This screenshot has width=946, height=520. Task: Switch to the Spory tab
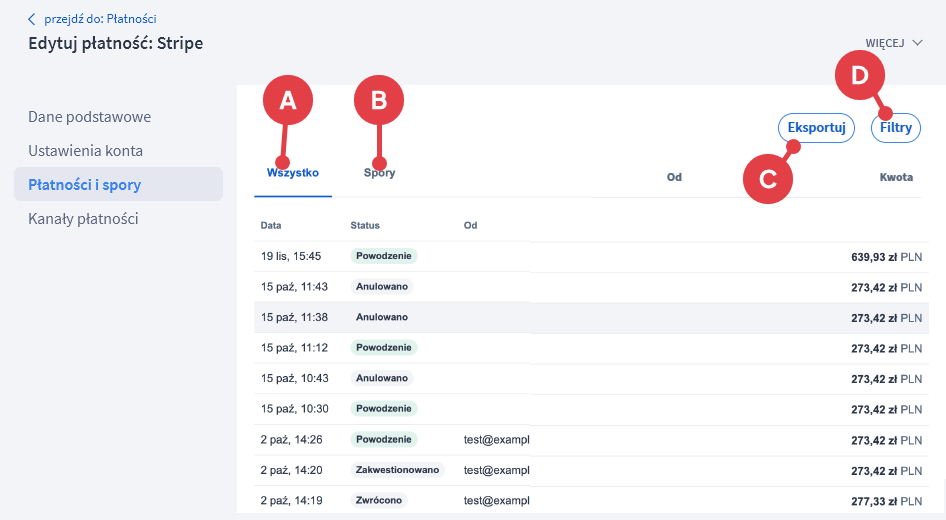(380, 173)
